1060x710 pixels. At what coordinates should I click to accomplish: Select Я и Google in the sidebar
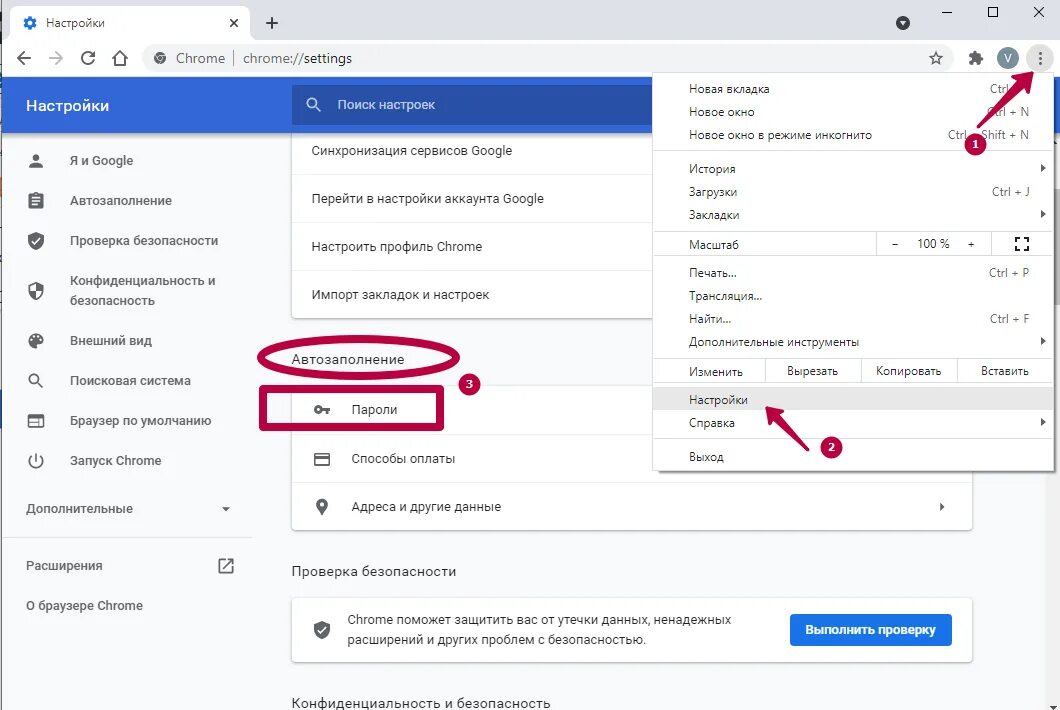click(x=101, y=161)
